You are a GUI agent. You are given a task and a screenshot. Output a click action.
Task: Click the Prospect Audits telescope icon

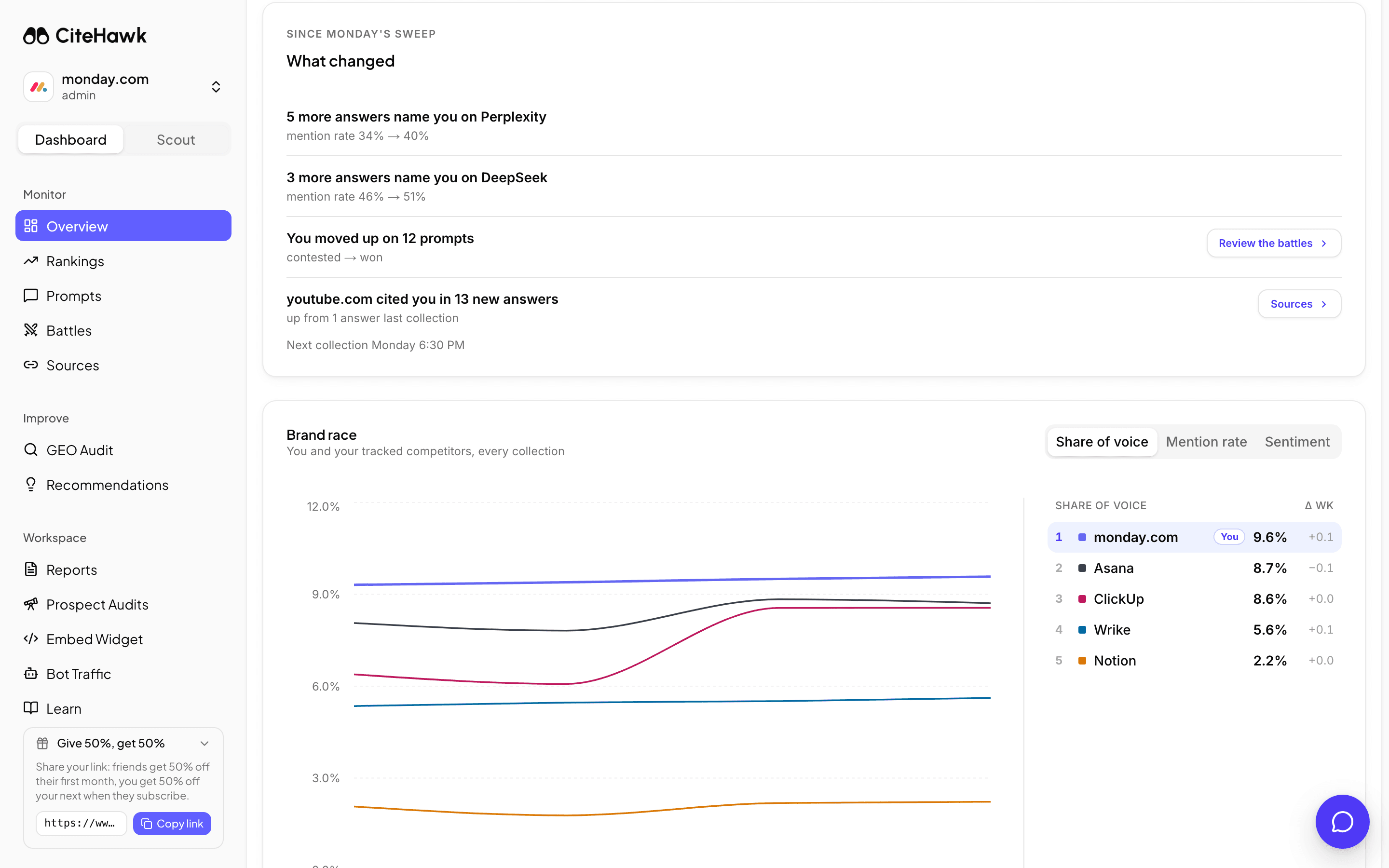tap(31, 604)
